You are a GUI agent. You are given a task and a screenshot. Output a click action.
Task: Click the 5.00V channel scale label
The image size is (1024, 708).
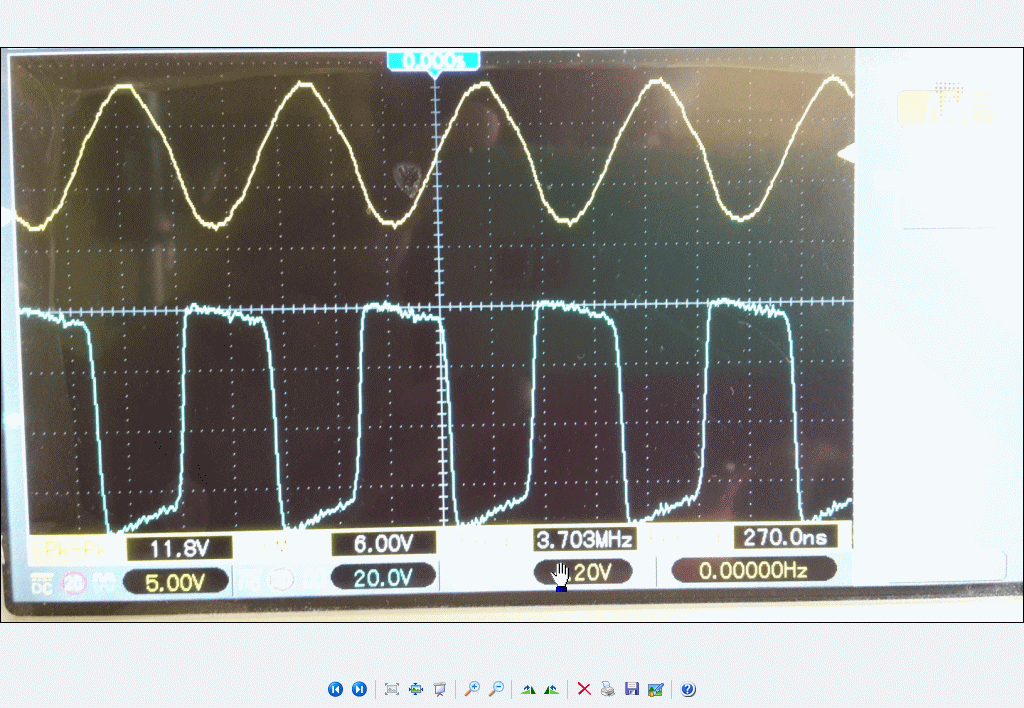click(175, 580)
